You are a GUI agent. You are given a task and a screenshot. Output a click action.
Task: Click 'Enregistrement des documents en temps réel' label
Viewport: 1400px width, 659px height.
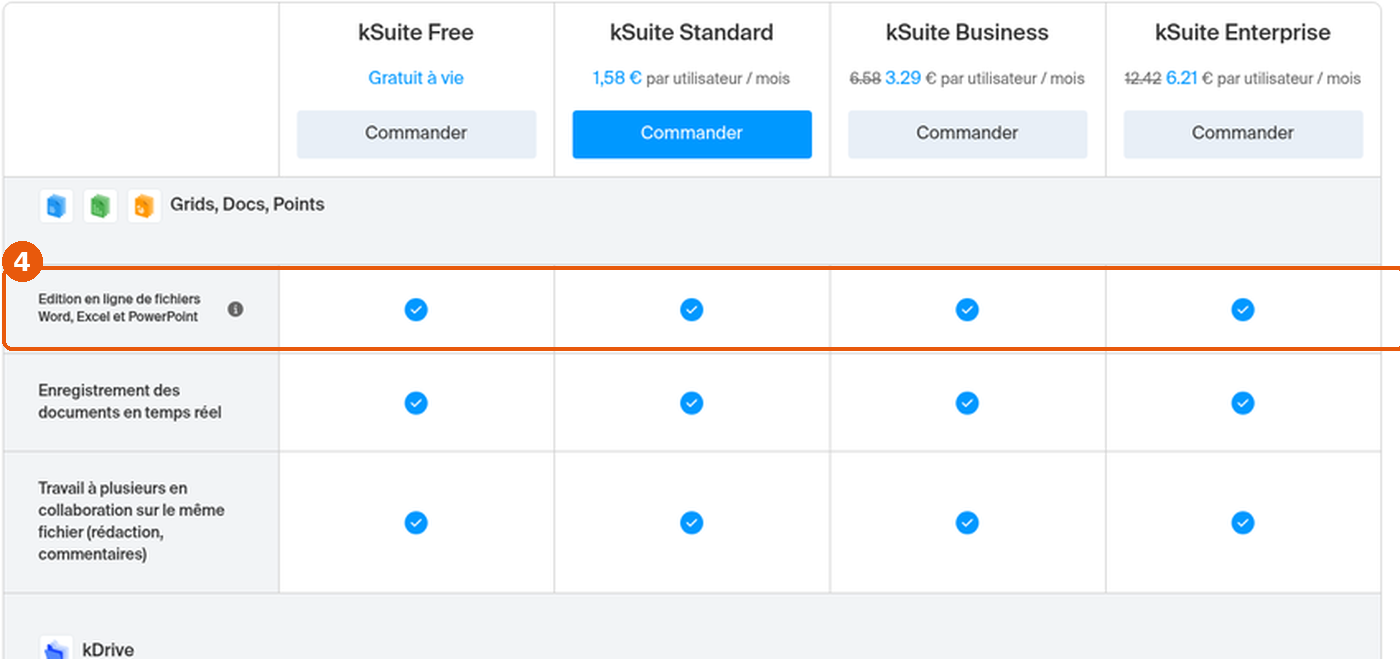click(x=130, y=401)
